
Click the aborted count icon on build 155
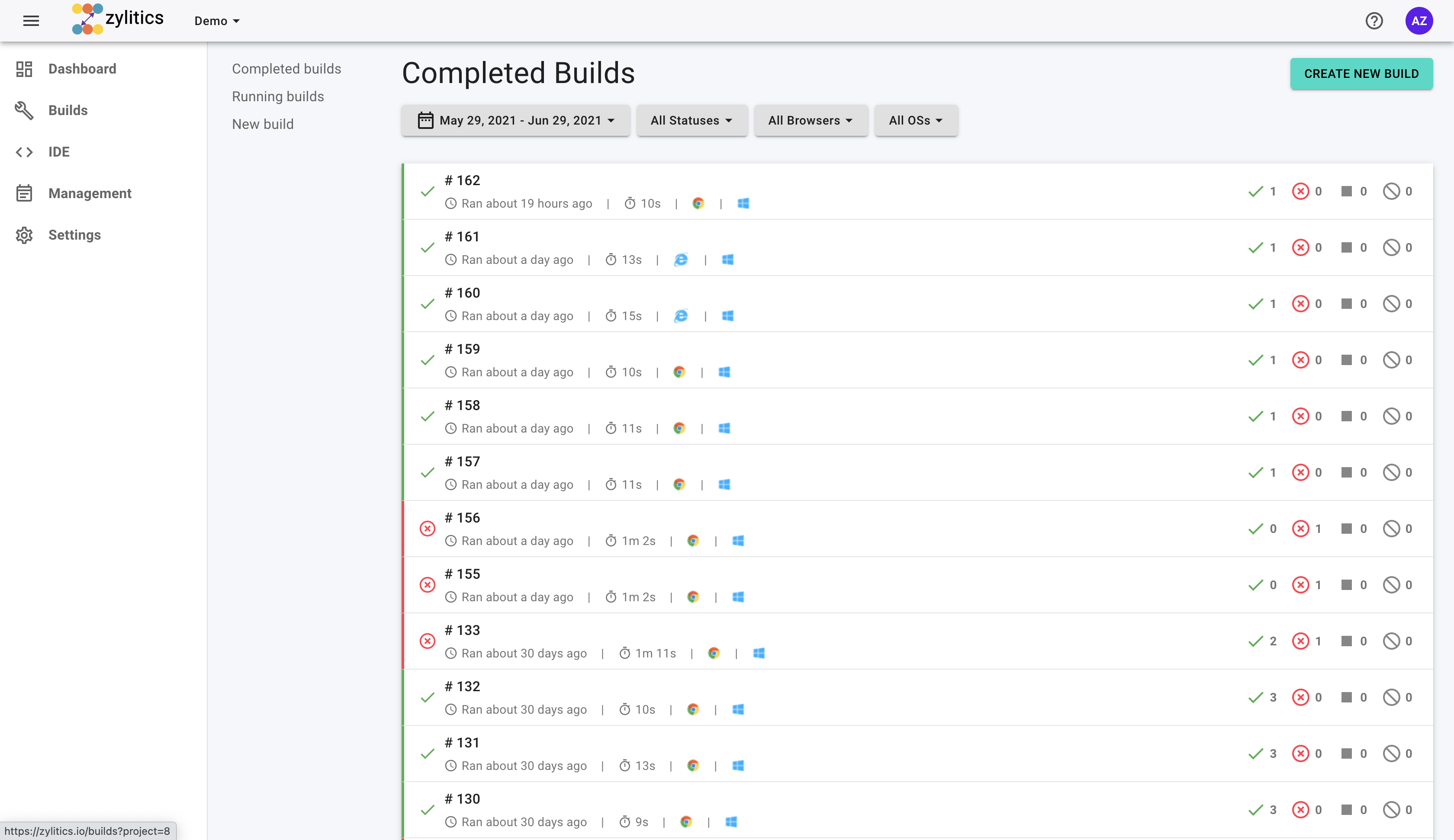(x=1391, y=585)
